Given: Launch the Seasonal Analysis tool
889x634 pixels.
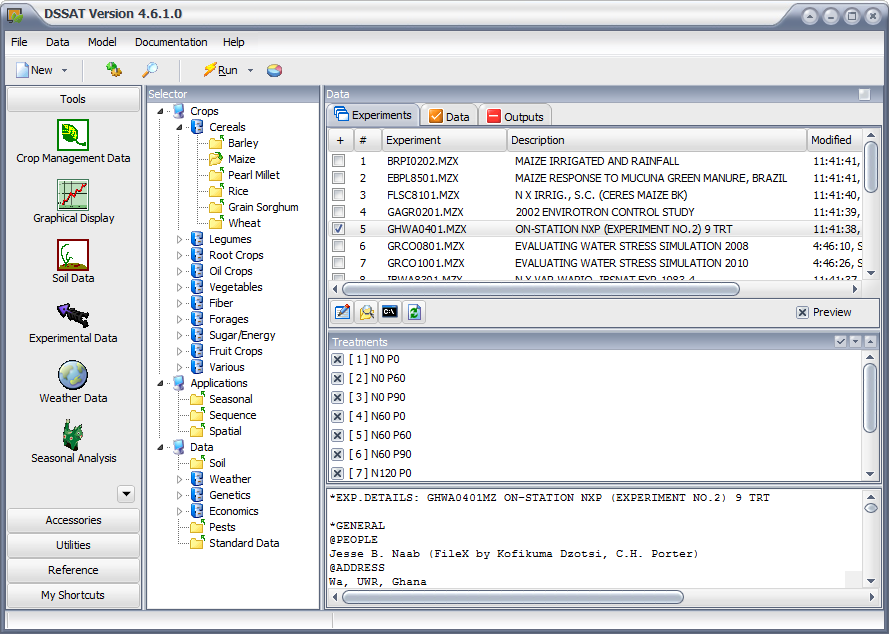Looking at the screenshot, I should (73, 442).
